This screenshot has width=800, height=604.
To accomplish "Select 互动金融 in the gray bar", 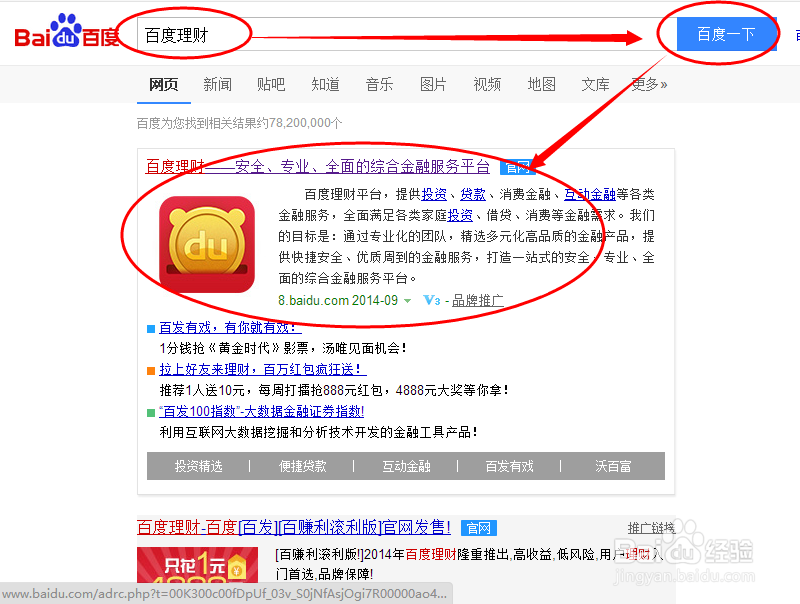I will pyautogui.click(x=406, y=466).
